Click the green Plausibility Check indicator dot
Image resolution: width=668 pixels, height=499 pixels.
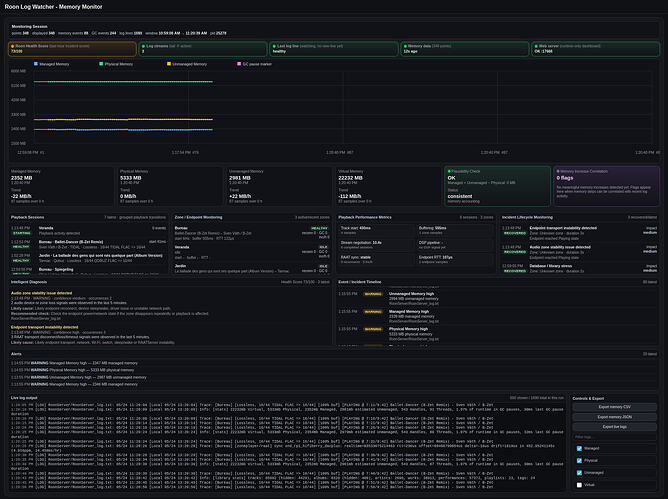[x=449, y=171]
